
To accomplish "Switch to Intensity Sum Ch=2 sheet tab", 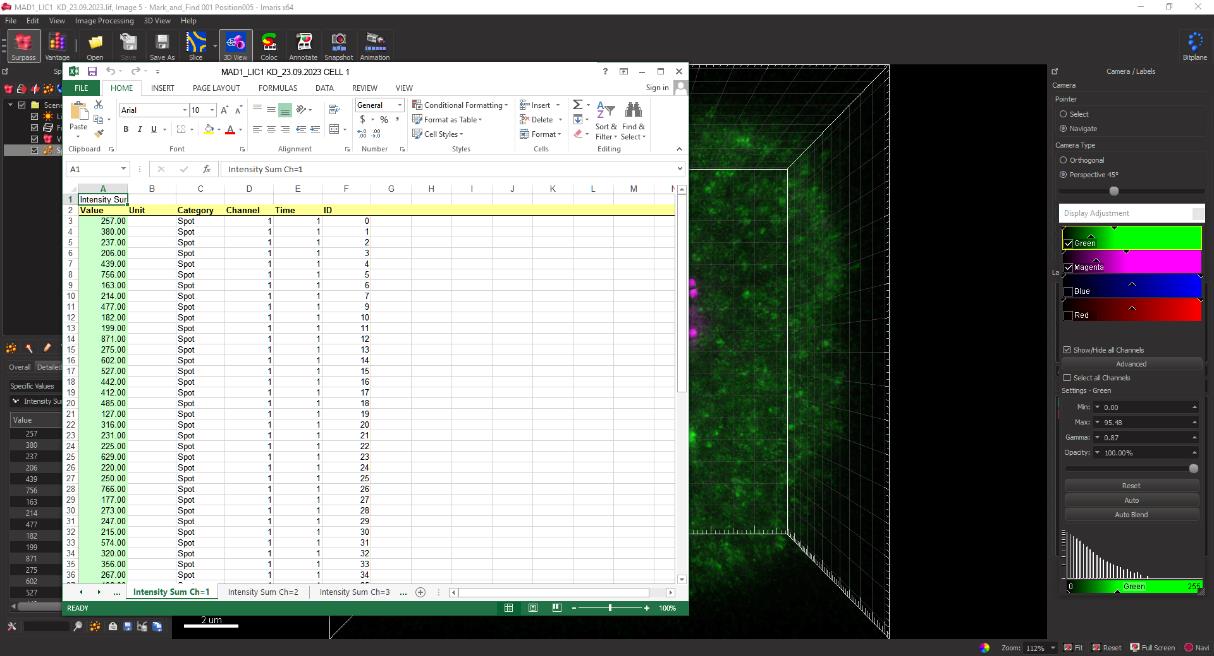I will 263,592.
